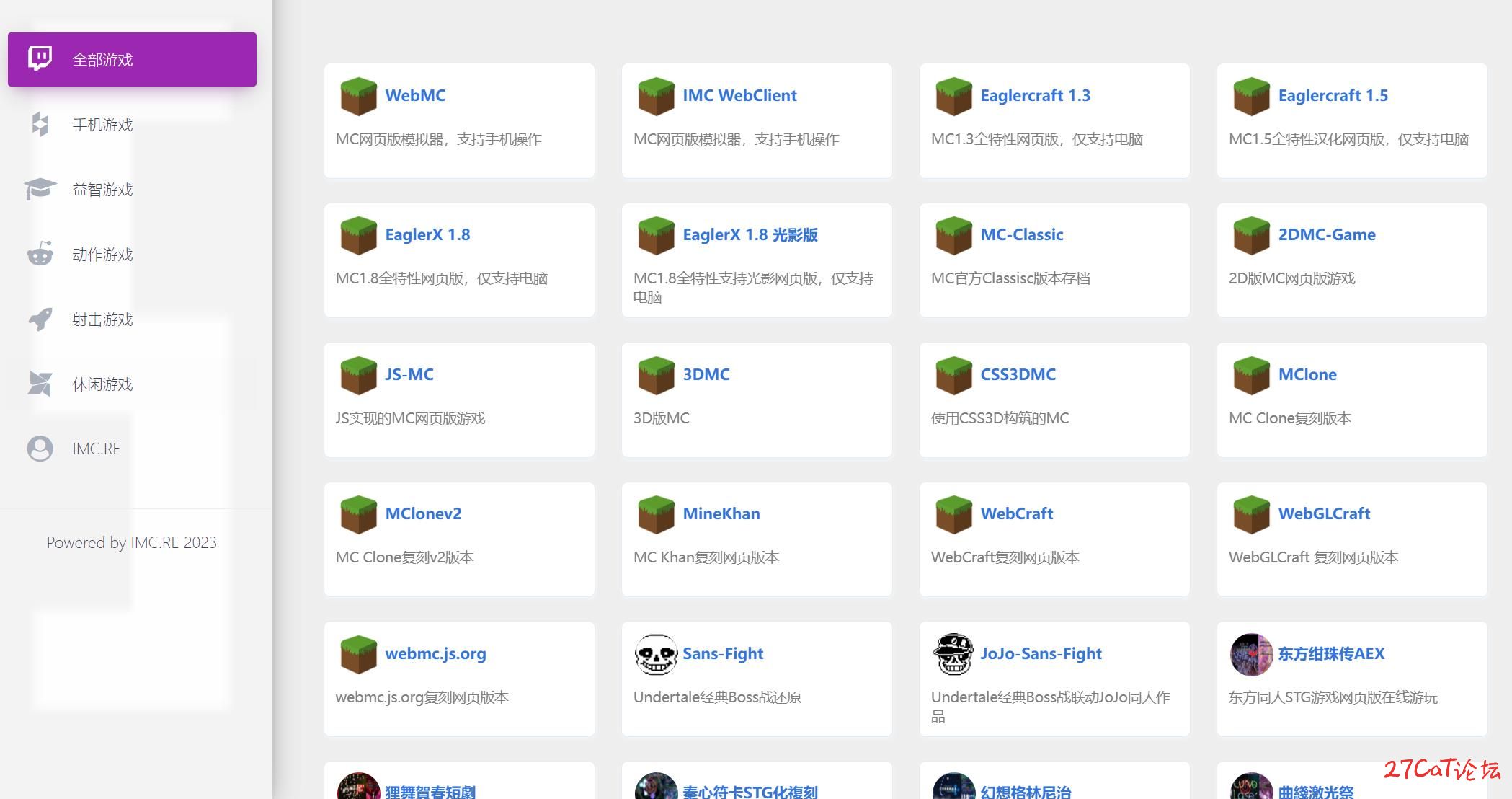1512x799 pixels.
Task: Click the grass block icon of WebCraft
Action: (x=953, y=514)
